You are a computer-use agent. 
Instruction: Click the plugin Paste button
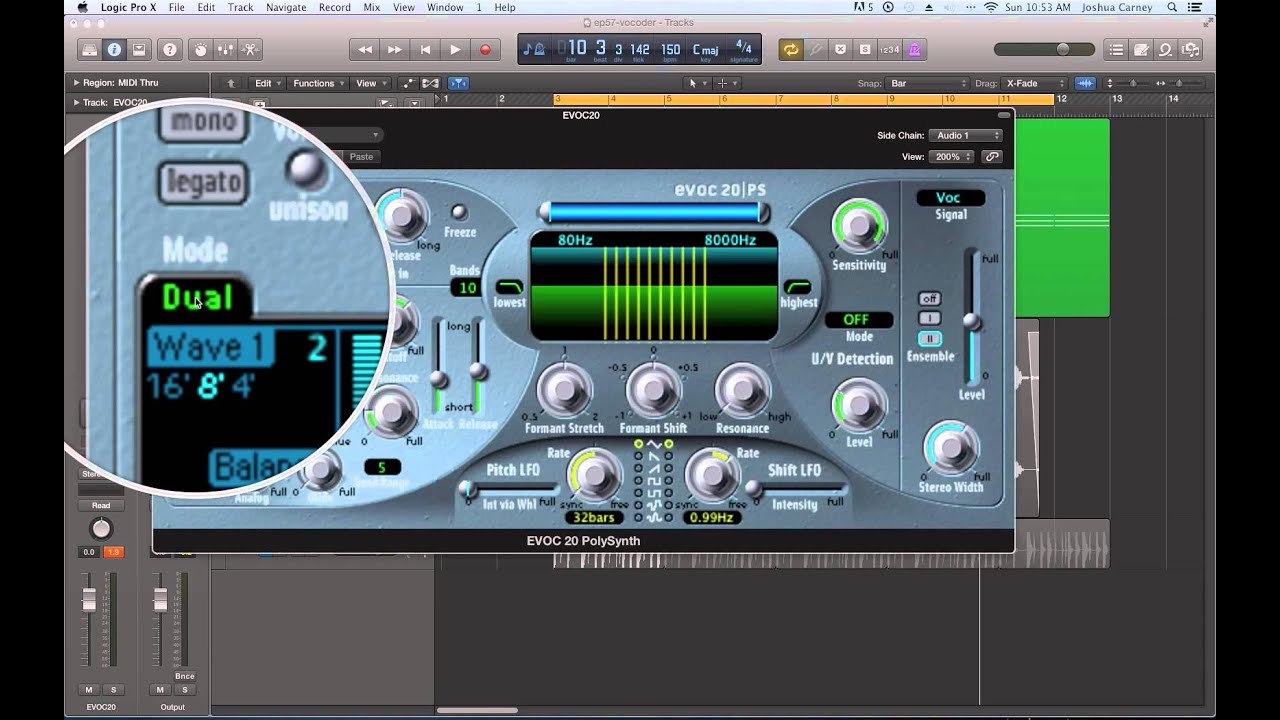coord(361,157)
